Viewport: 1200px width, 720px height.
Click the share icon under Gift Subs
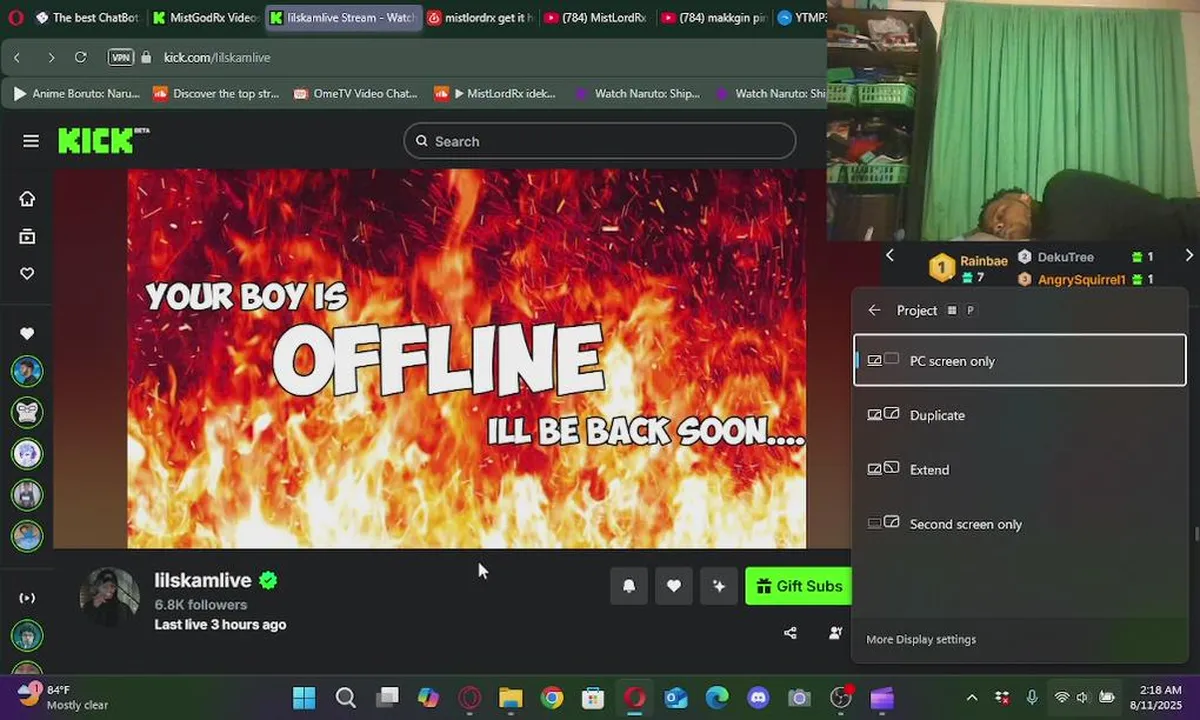[790, 633]
